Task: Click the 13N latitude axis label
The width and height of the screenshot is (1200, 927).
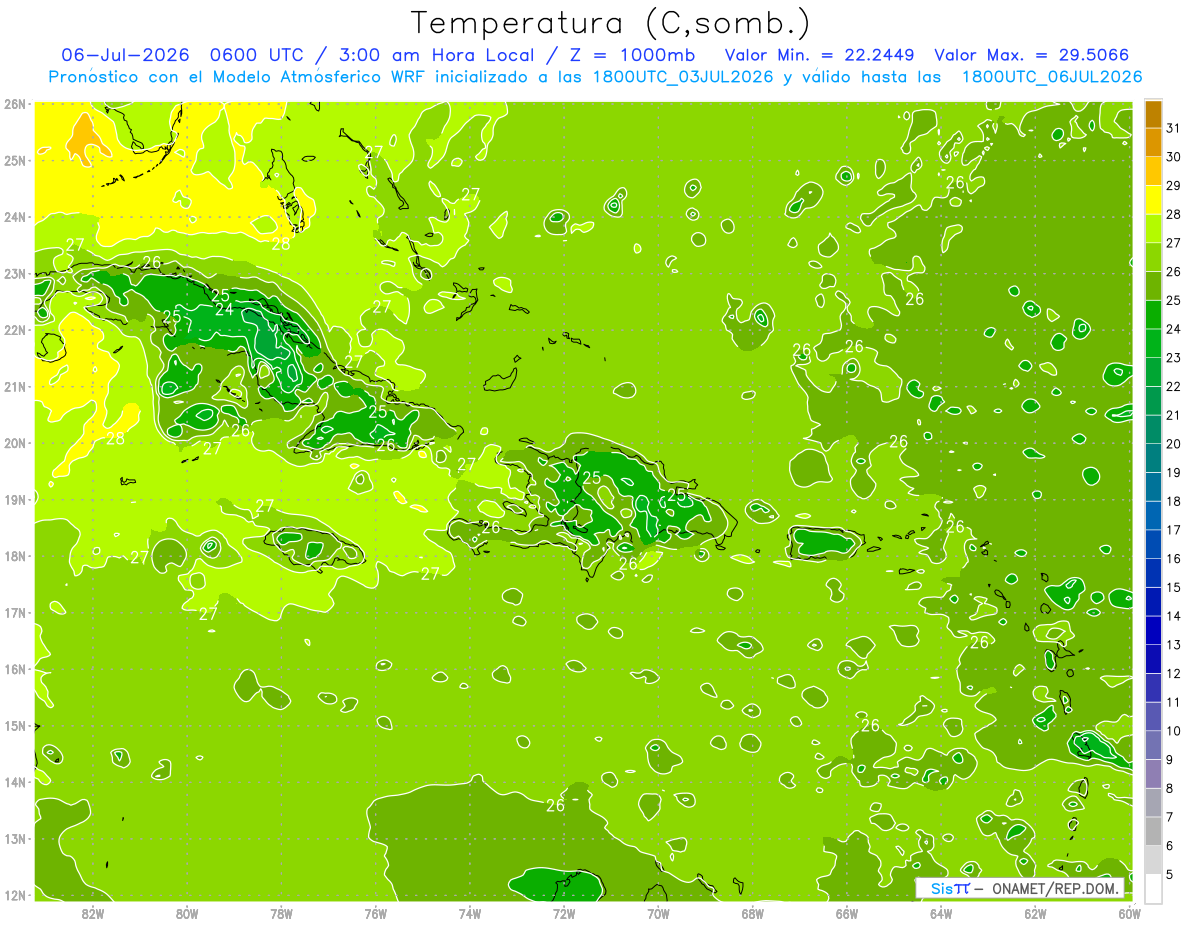Action: [15, 838]
